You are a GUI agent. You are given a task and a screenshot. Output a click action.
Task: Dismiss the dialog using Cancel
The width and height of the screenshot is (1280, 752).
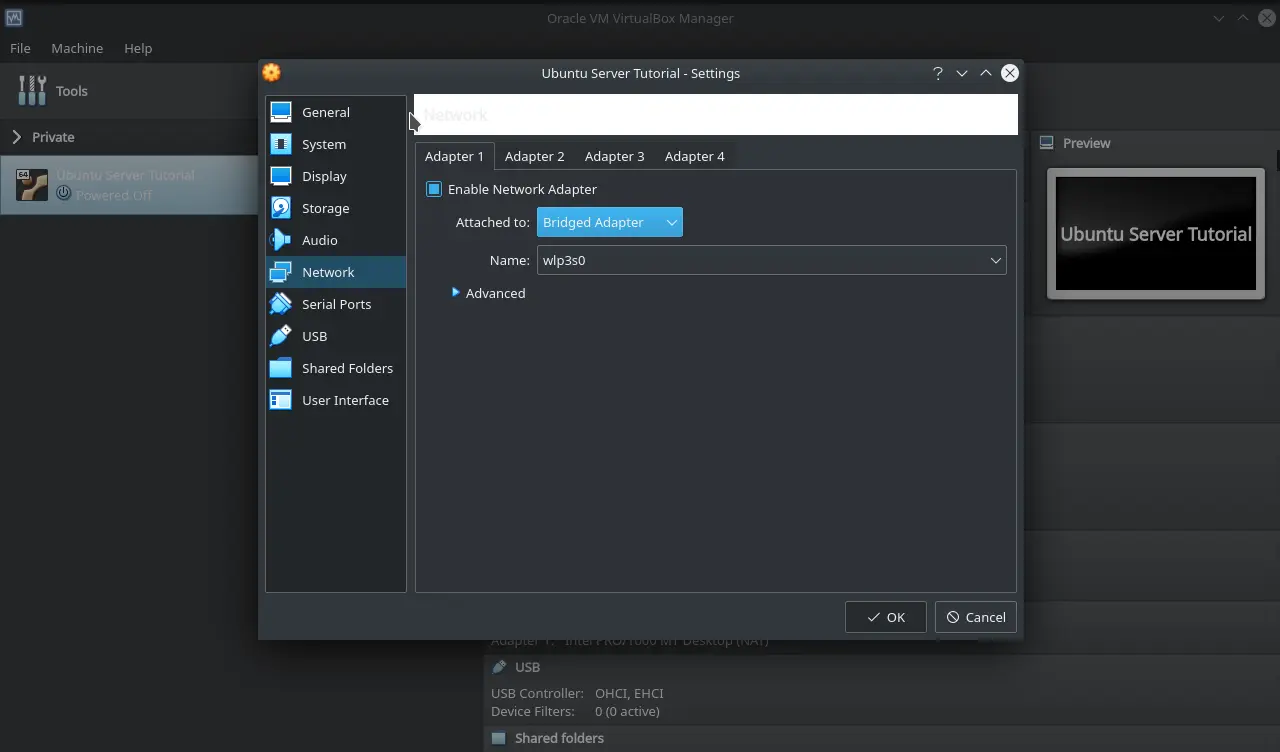point(975,617)
